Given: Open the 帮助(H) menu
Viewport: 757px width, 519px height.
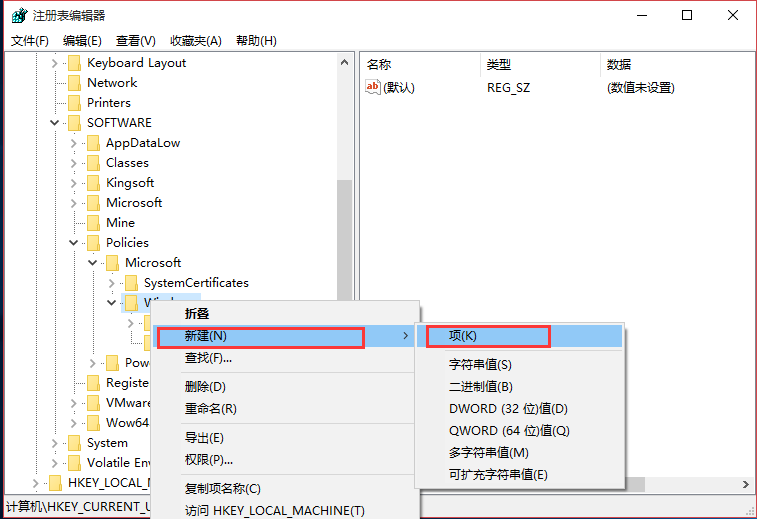Looking at the screenshot, I should click(256, 41).
